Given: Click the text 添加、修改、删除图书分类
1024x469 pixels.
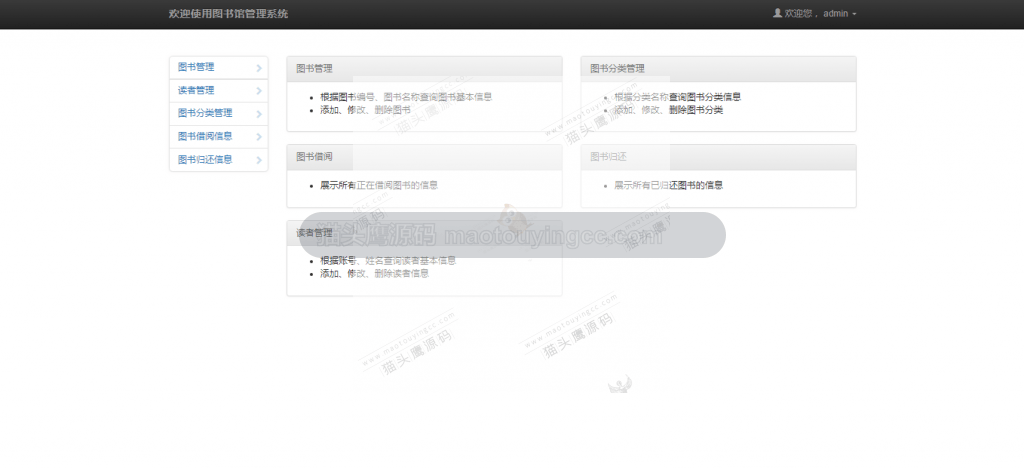Looking at the screenshot, I should [668, 110].
